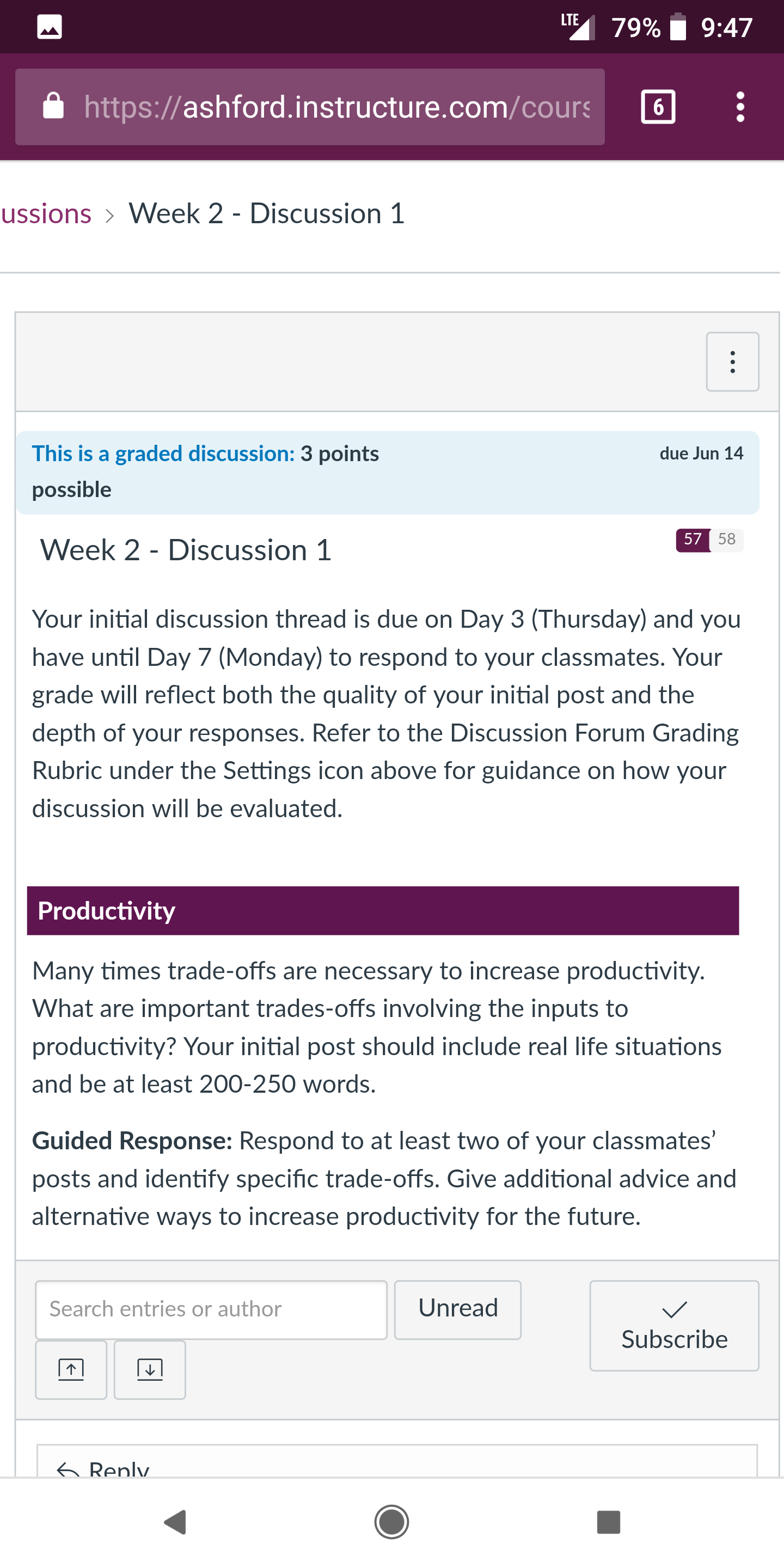The height and width of the screenshot is (1568, 784).
Task: Click the 57 unread replies badge
Action: click(x=693, y=540)
